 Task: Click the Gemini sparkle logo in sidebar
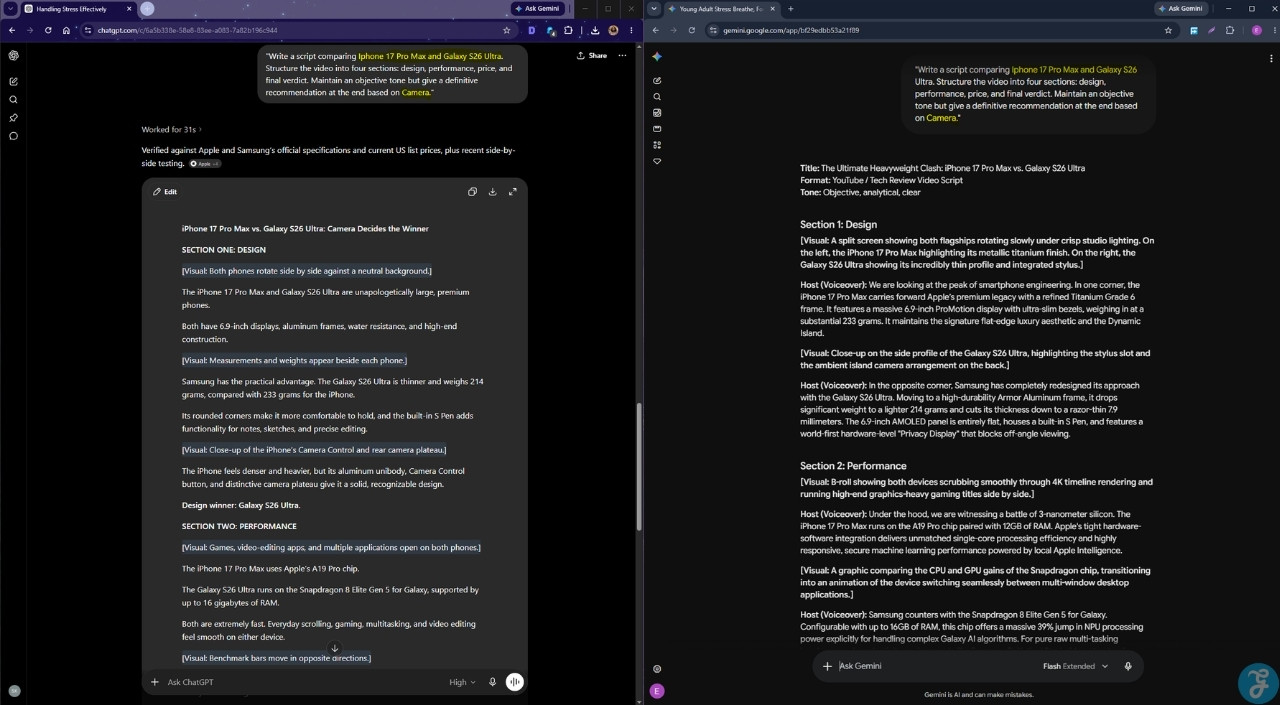tap(657, 56)
